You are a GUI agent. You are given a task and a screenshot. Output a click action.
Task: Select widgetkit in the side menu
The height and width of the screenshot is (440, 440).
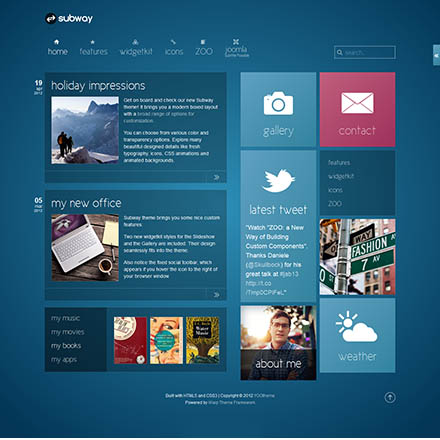click(341, 176)
